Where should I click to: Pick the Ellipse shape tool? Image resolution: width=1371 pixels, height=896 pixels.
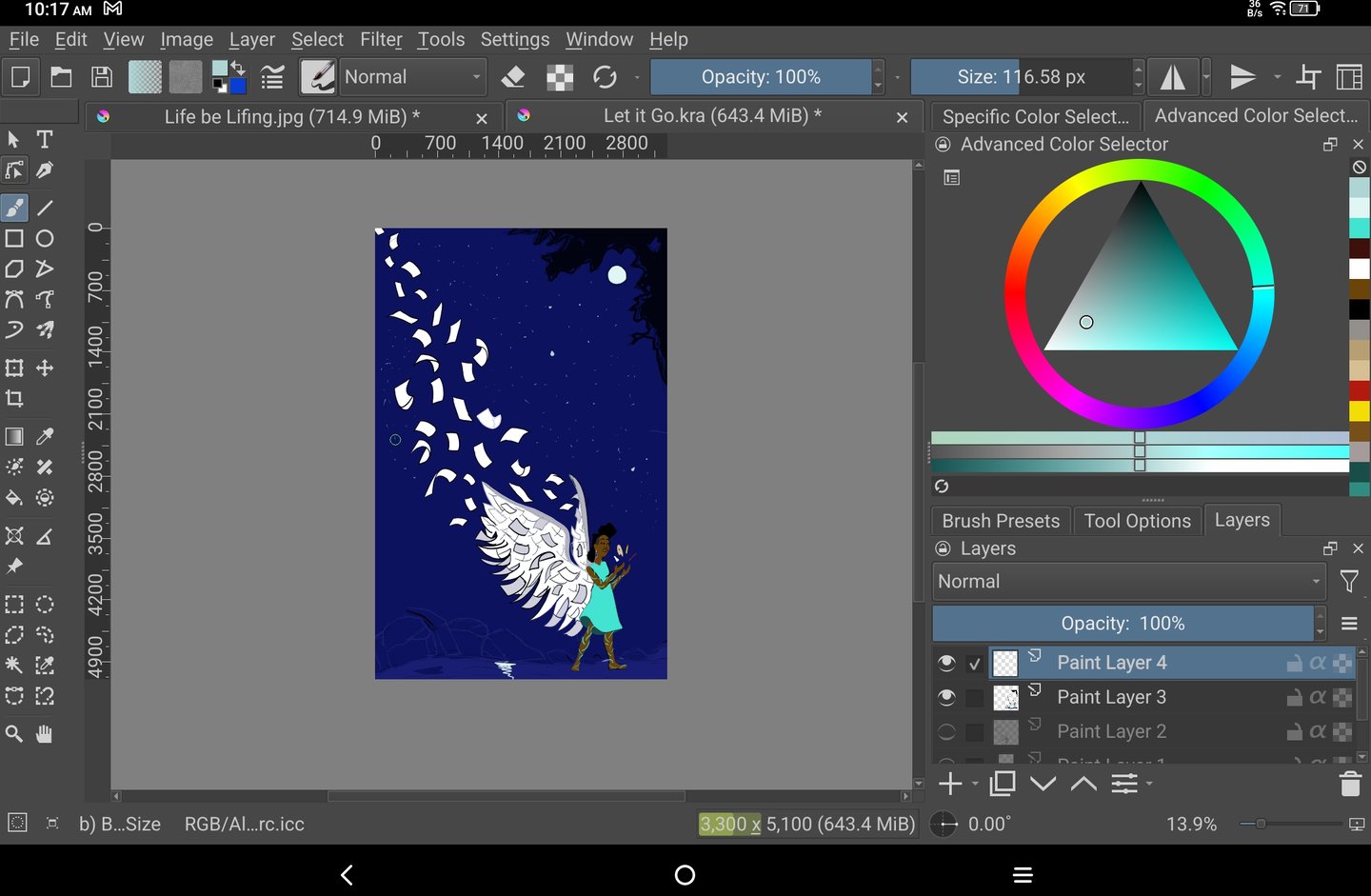click(45, 239)
